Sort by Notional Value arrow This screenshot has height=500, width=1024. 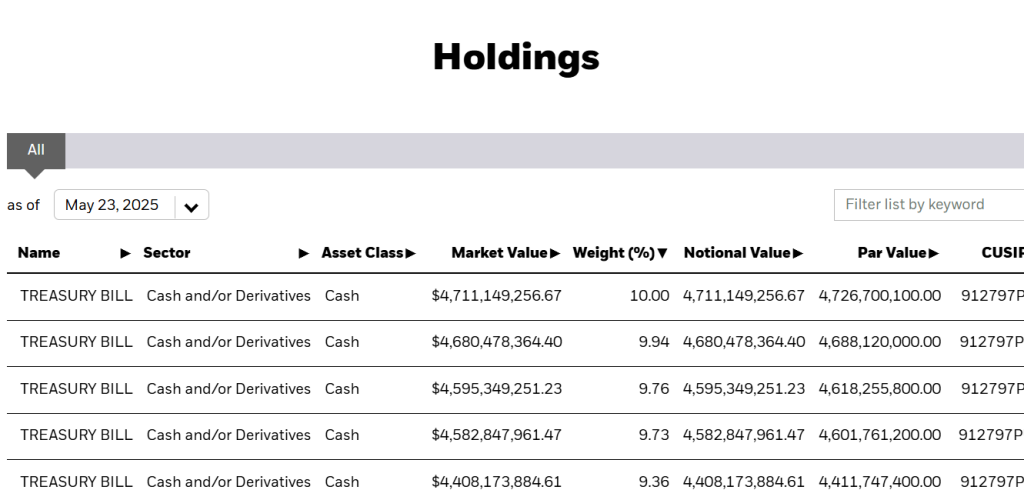pyautogui.click(x=798, y=253)
